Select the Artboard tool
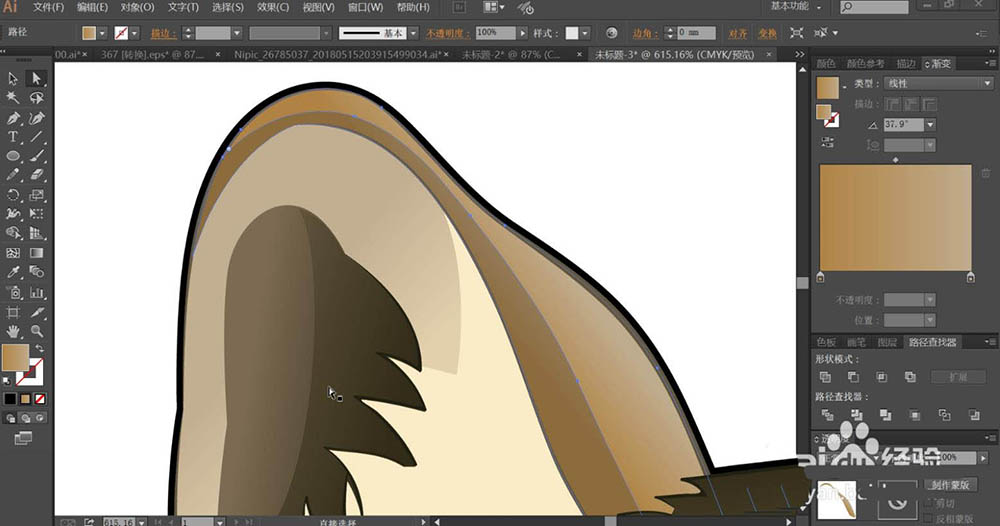 (x=13, y=312)
